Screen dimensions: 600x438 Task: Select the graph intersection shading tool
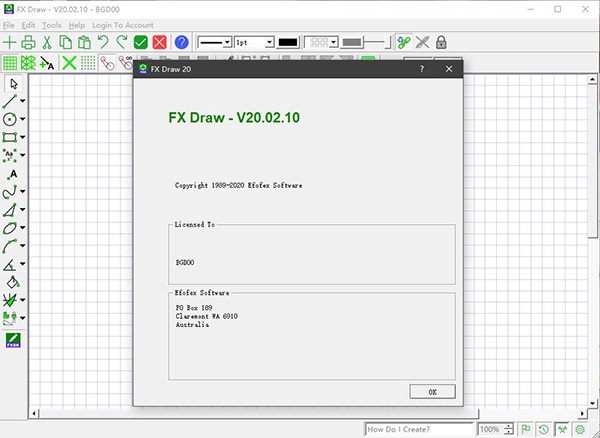(10, 300)
